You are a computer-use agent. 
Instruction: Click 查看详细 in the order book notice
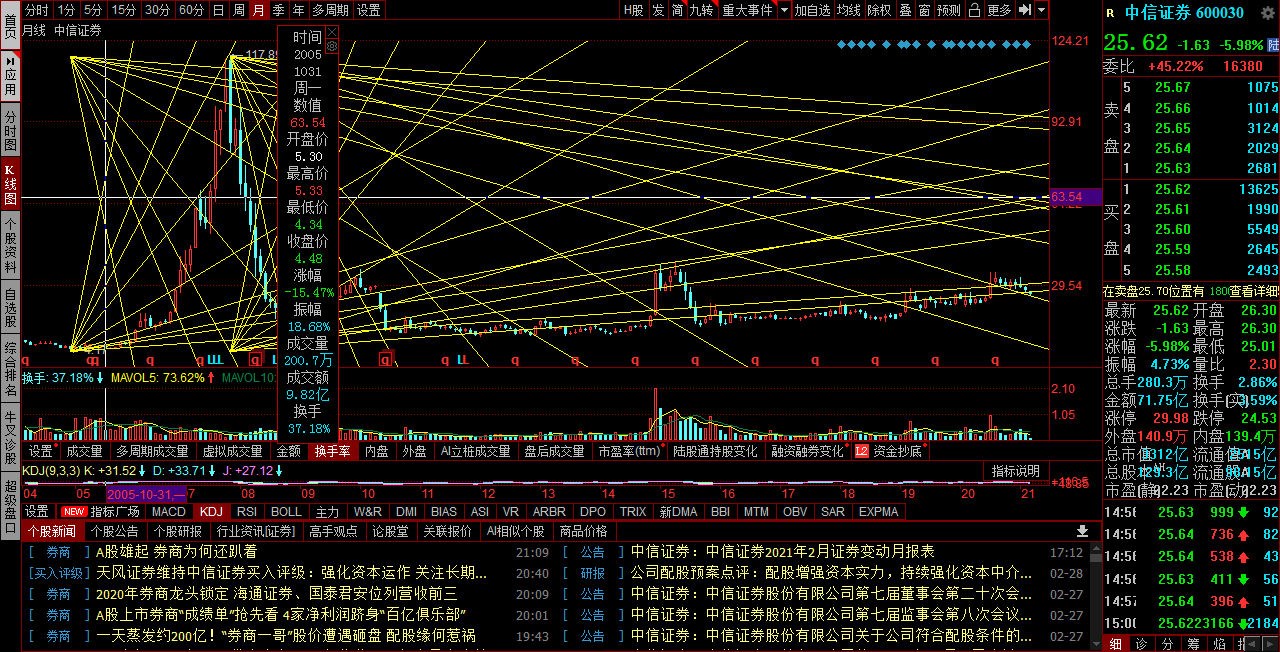pos(1253,291)
